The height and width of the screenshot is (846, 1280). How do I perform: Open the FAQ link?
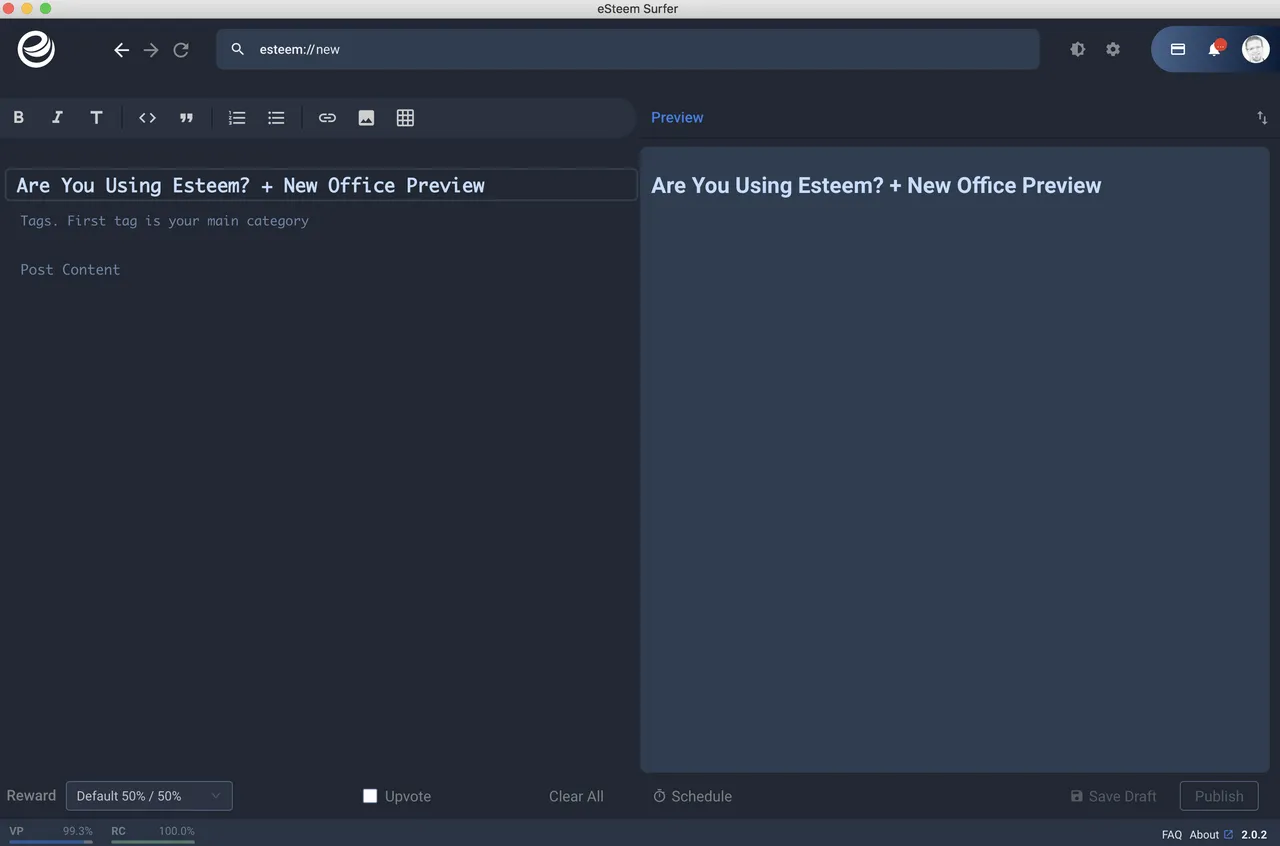tap(1171, 835)
